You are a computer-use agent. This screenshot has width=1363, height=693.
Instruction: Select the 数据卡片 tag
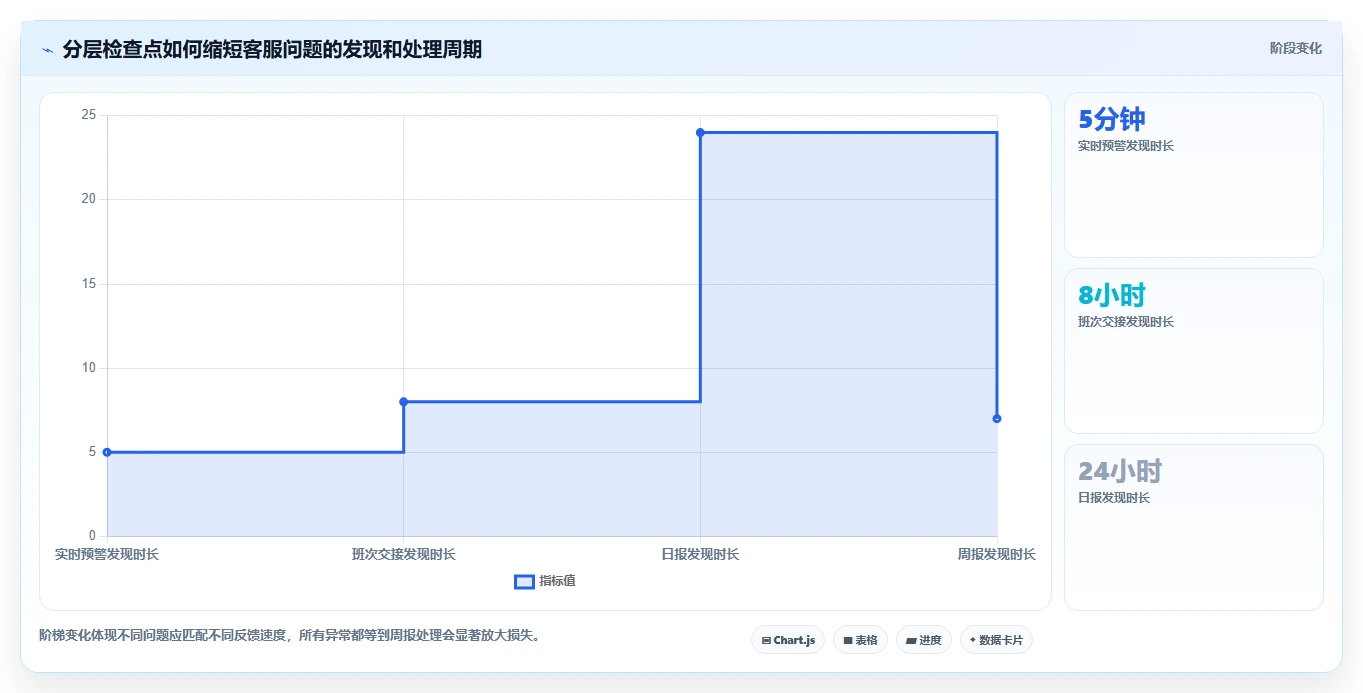click(996, 640)
